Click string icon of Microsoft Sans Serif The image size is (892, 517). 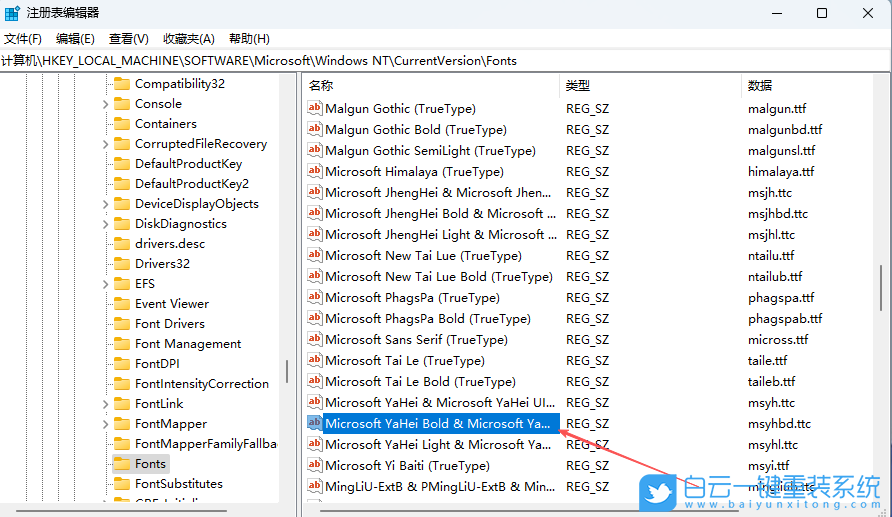coord(315,340)
